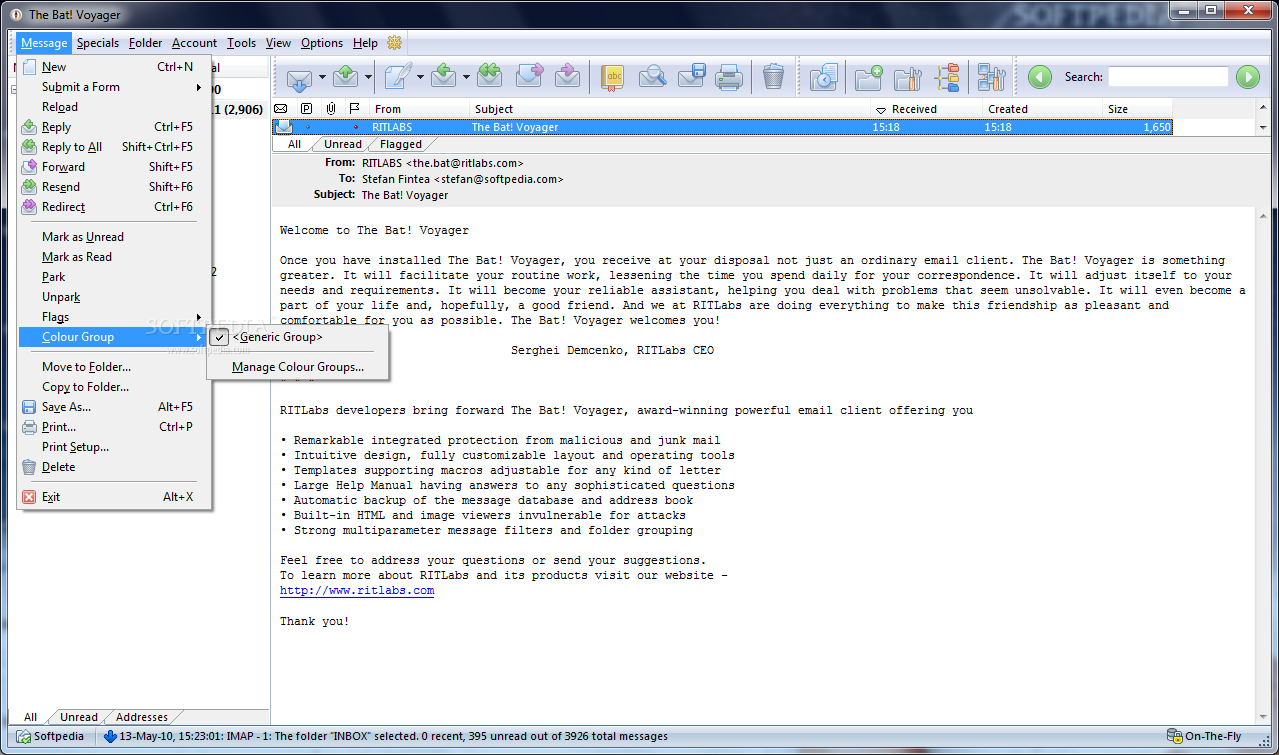Click the Redirect message toolbar icon
The width and height of the screenshot is (1279, 755).
(x=567, y=77)
